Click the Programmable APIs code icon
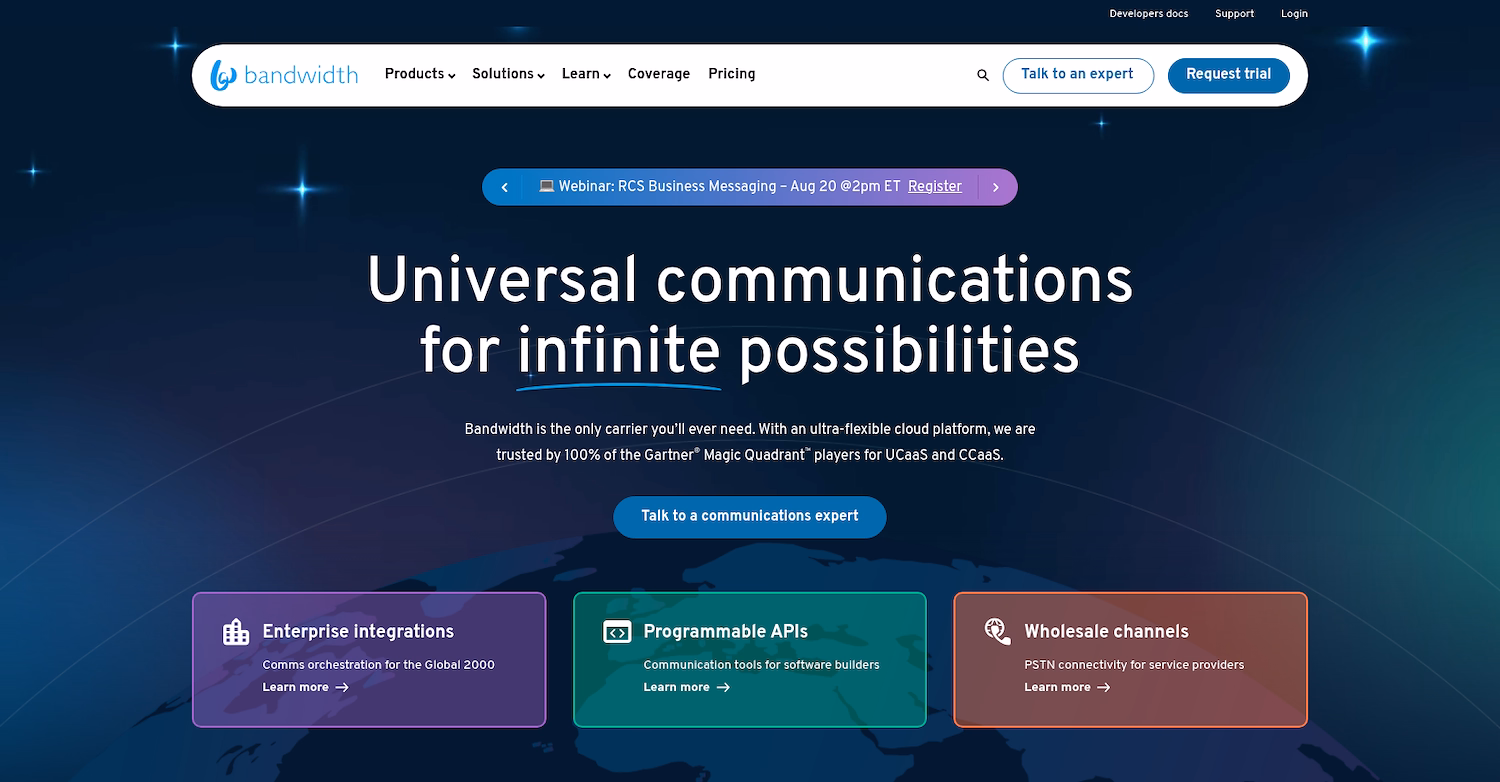The image size is (1500, 782). pos(617,632)
